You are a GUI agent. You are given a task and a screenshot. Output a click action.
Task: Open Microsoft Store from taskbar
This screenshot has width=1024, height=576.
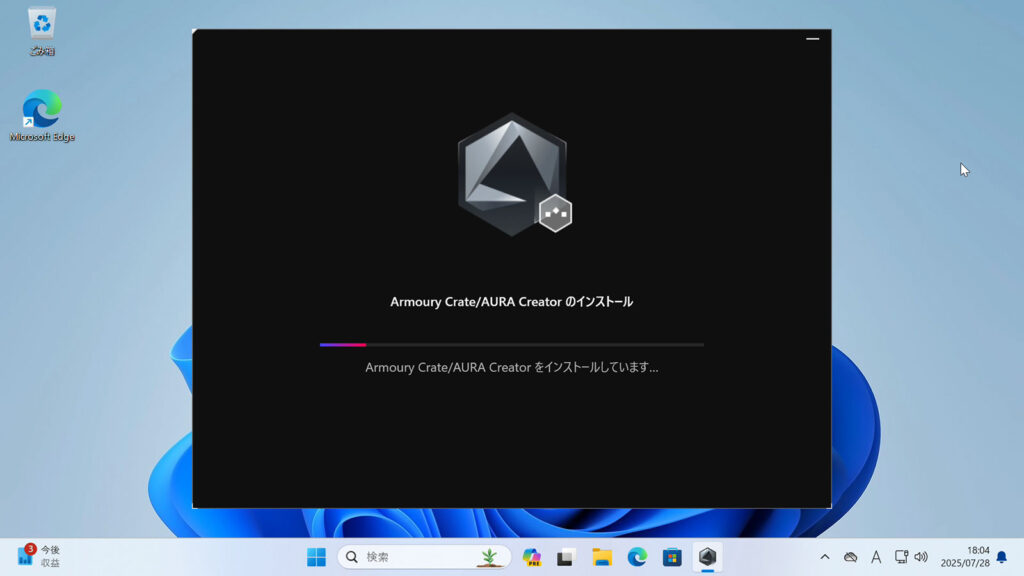pyautogui.click(x=672, y=557)
